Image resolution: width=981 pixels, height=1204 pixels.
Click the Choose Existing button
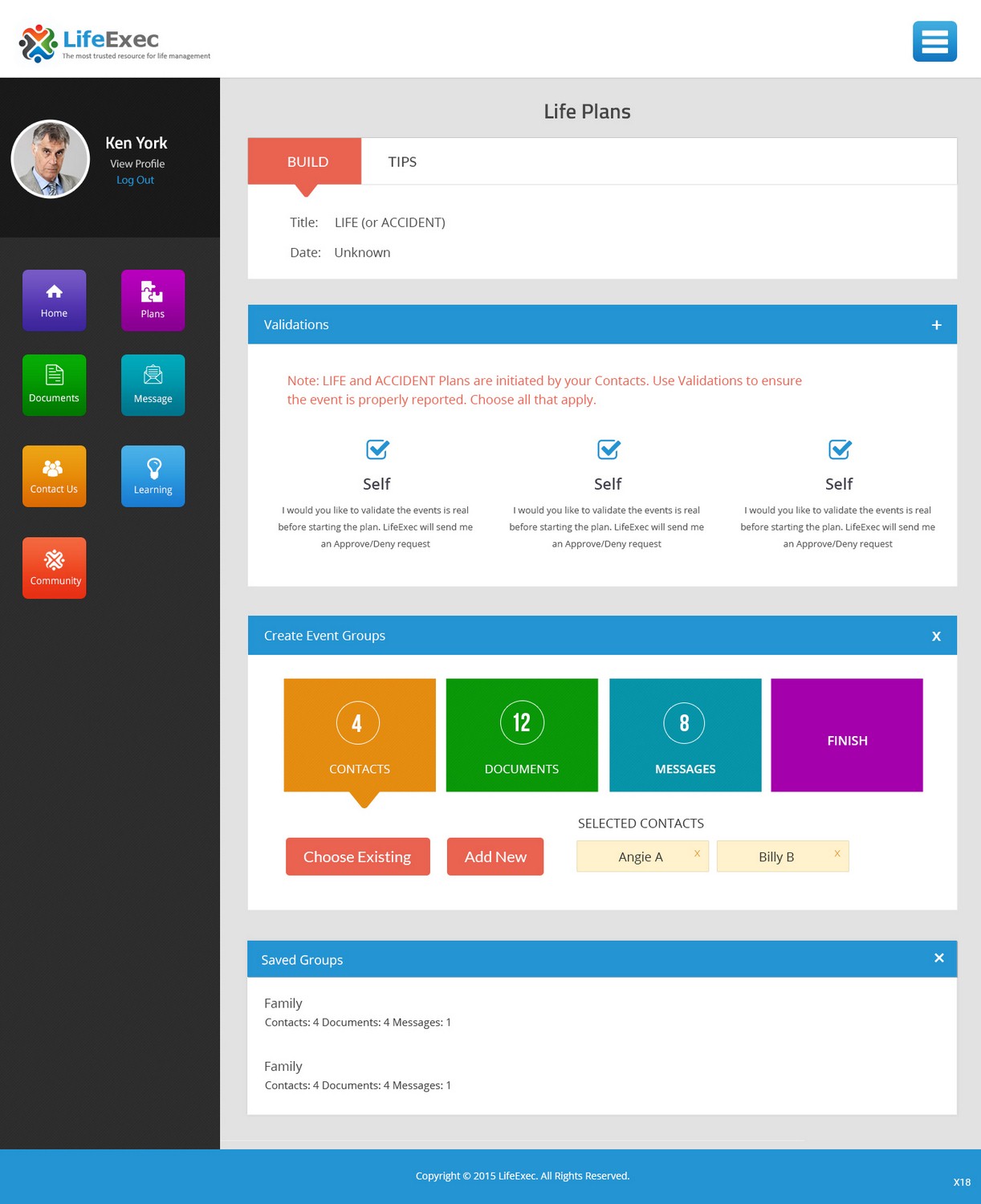coord(358,856)
